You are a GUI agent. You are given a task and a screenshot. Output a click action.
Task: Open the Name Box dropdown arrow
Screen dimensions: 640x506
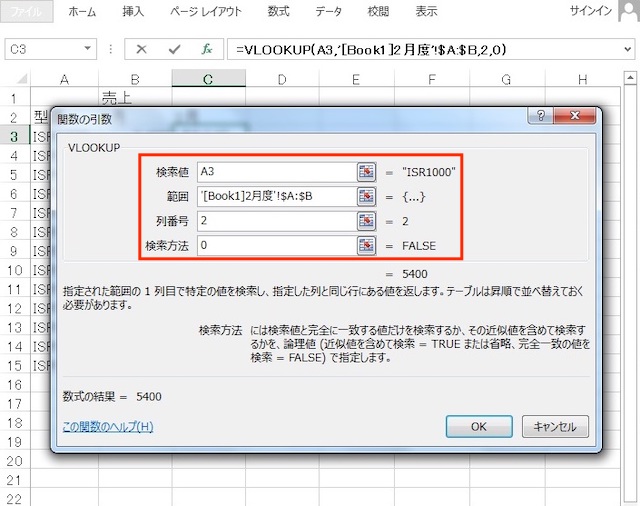[x=87, y=49]
